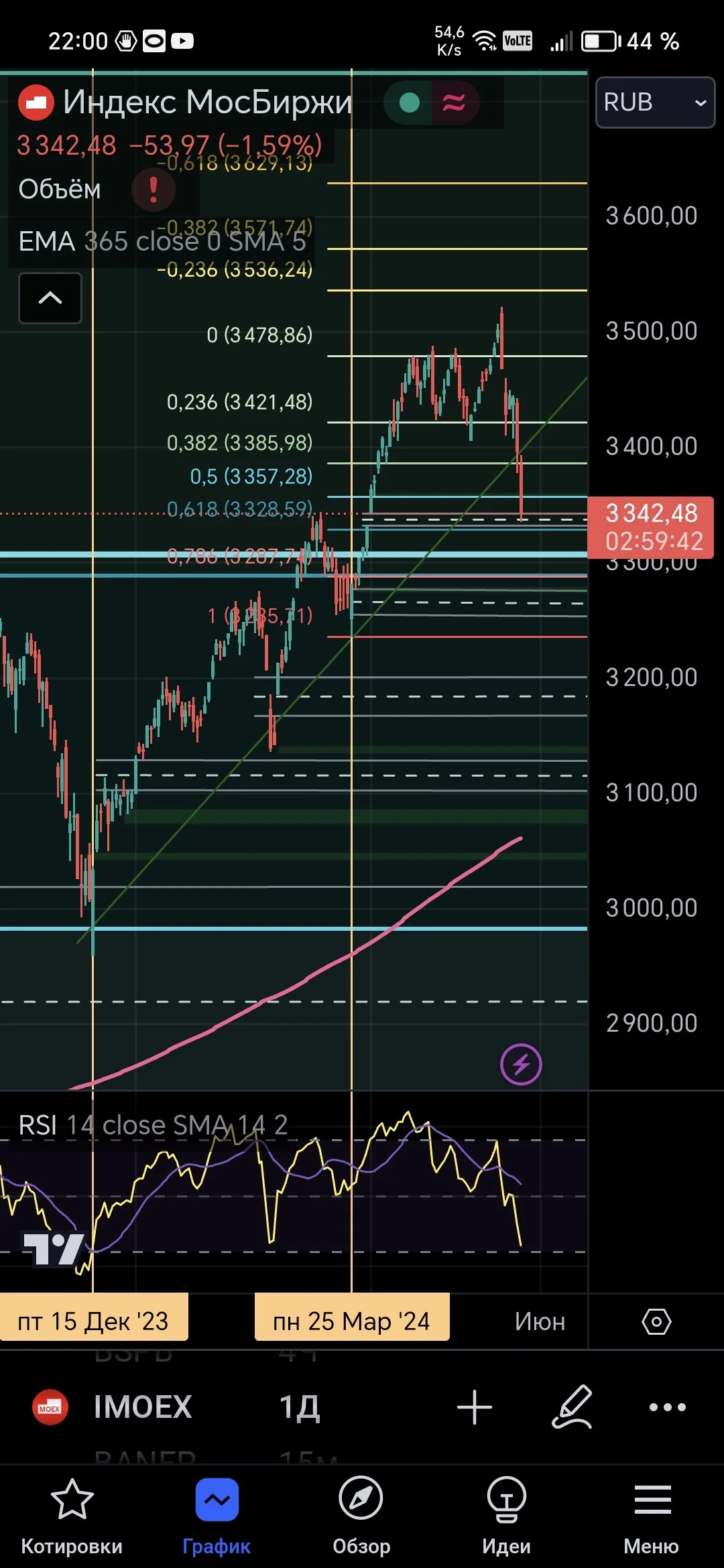Tap the purple lightning events icon
The height and width of the screenshot is (1568, 724).
pyautogui.click(x=521, y=1064)
